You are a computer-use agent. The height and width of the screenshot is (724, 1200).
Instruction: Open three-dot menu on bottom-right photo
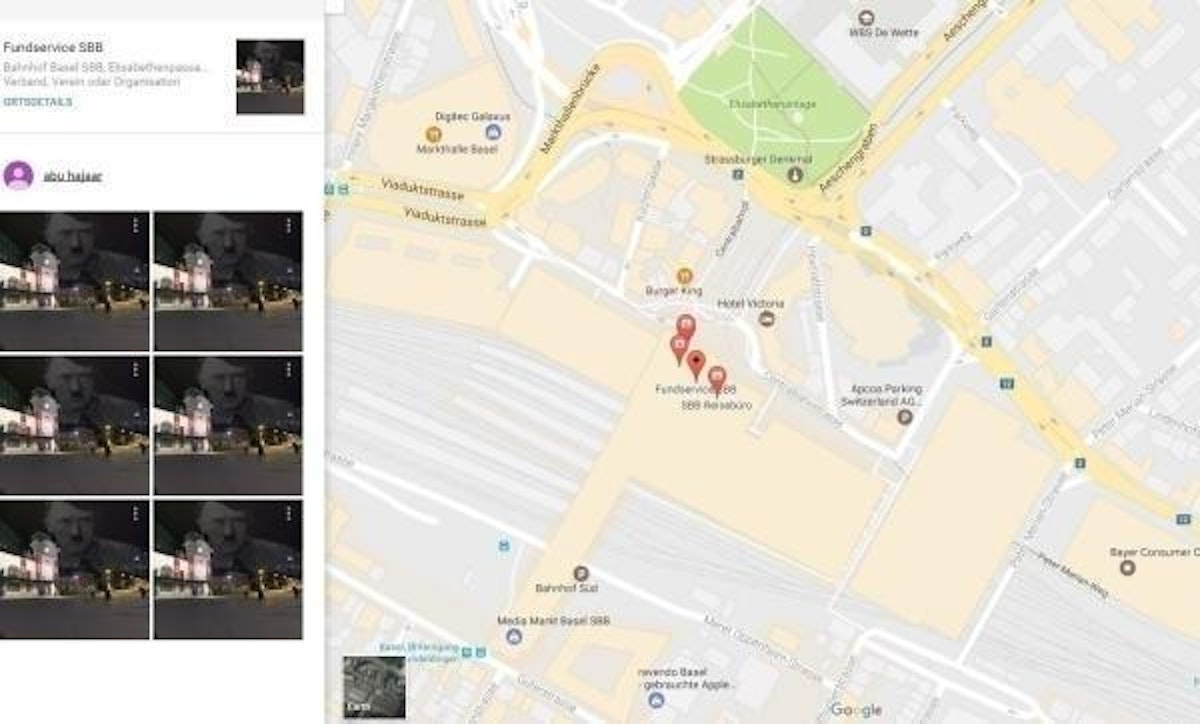tap(288, 514)
